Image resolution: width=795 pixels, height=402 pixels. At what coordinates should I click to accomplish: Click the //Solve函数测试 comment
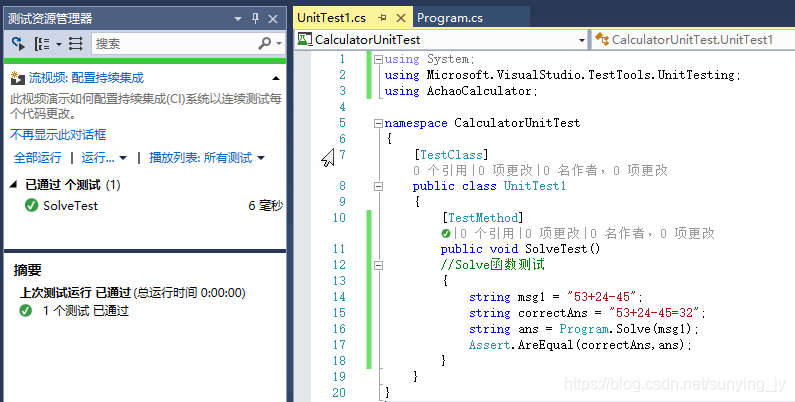tap(493, 265)
